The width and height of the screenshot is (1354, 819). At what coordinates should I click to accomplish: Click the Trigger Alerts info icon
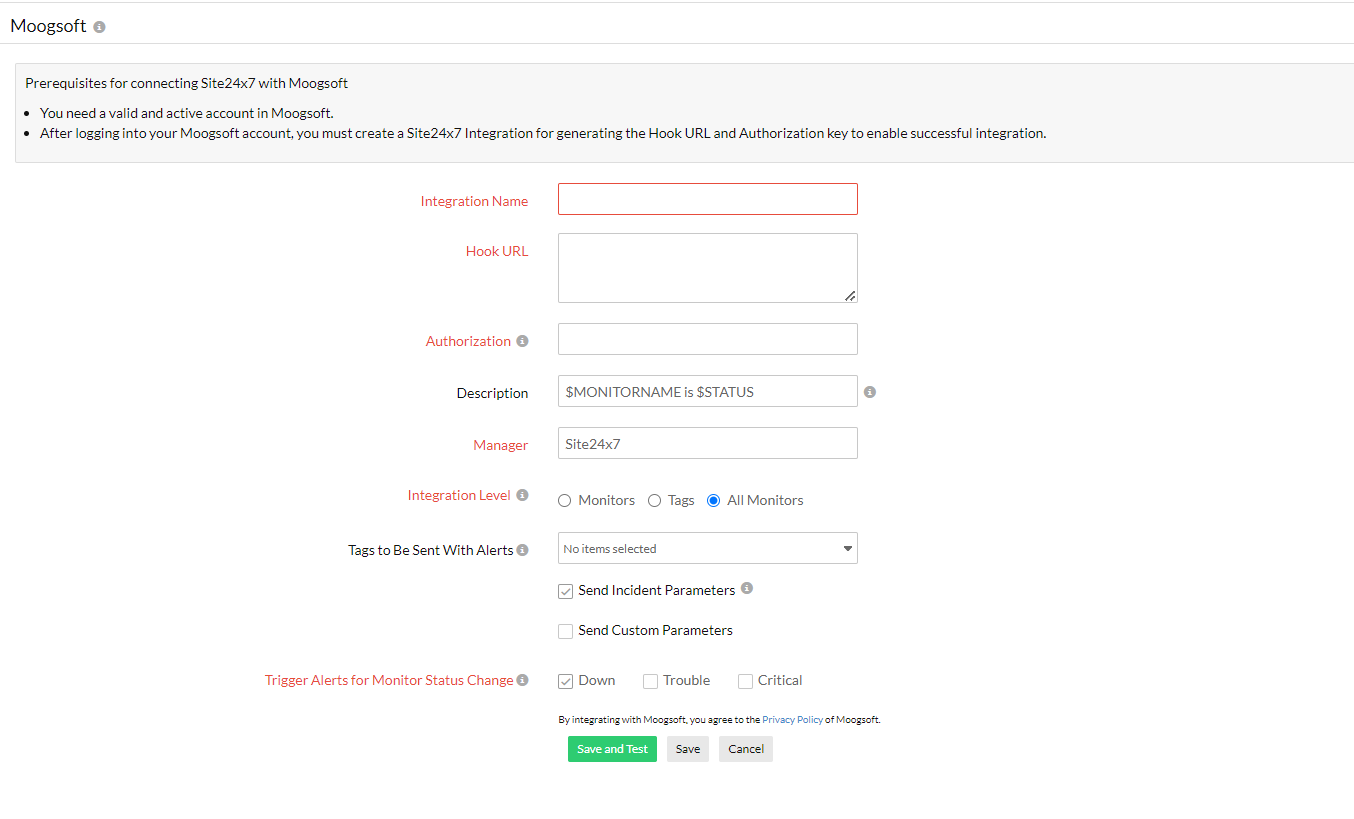[x=522, y=680]
